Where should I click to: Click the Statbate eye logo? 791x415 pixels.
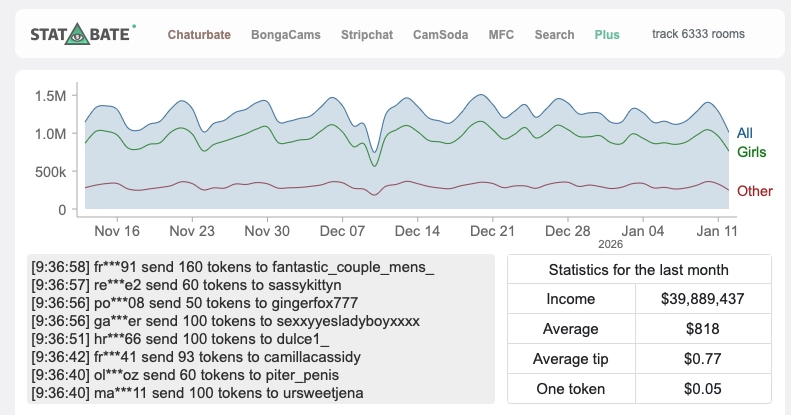77,34
